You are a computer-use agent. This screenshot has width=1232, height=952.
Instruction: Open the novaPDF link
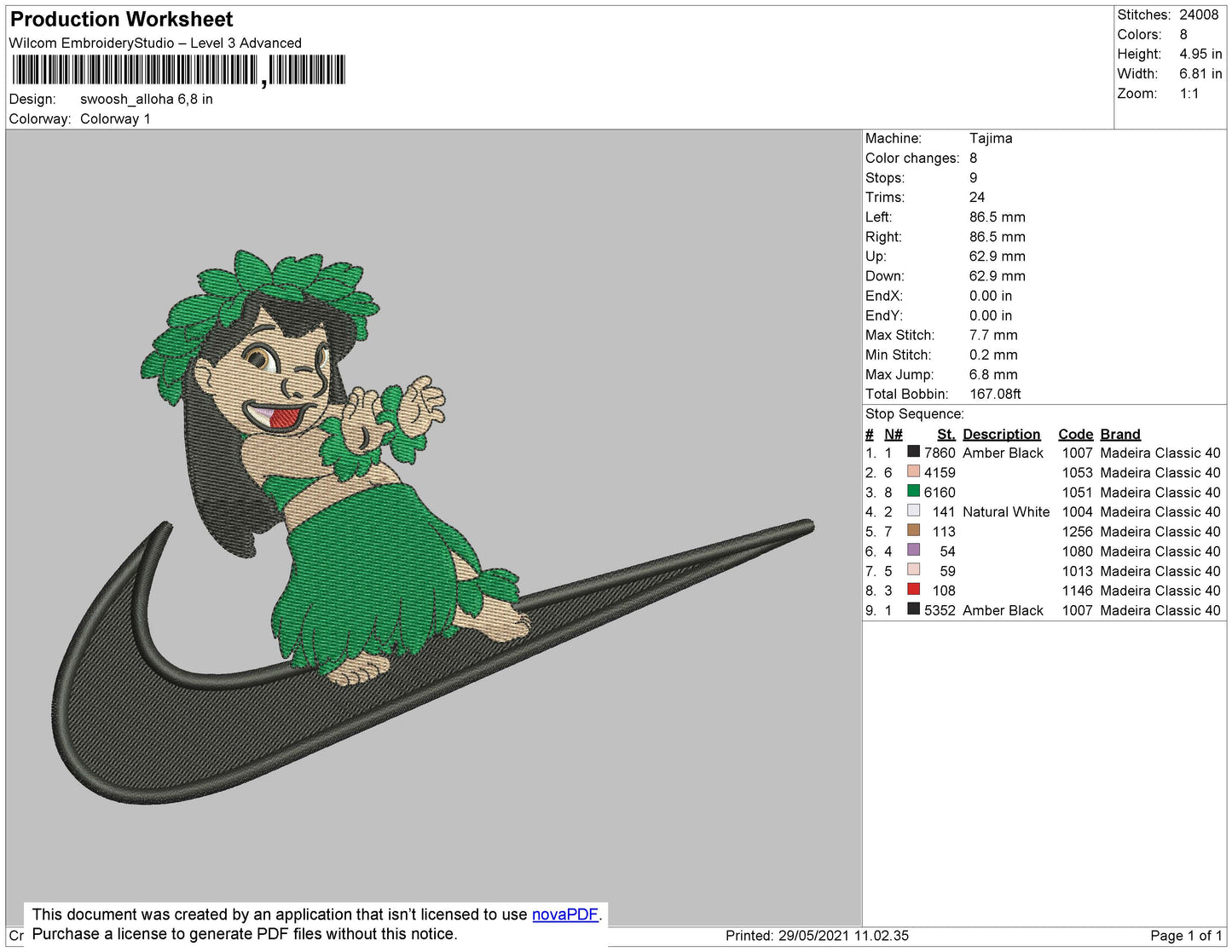tap(565, 914)
